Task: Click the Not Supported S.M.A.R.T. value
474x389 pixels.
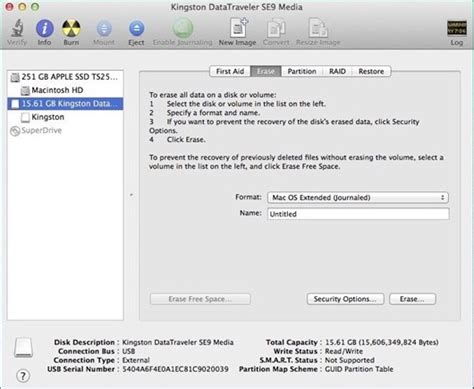Action: coord(350,360)
